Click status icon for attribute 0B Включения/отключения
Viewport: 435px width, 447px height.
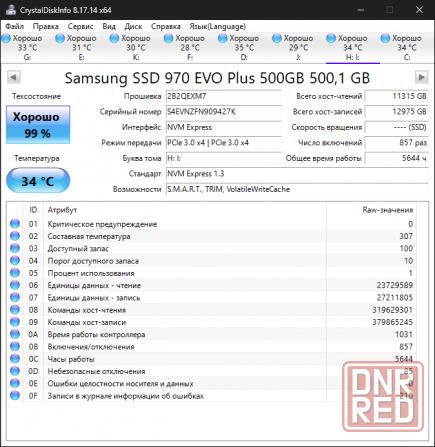tap(15, 347)
